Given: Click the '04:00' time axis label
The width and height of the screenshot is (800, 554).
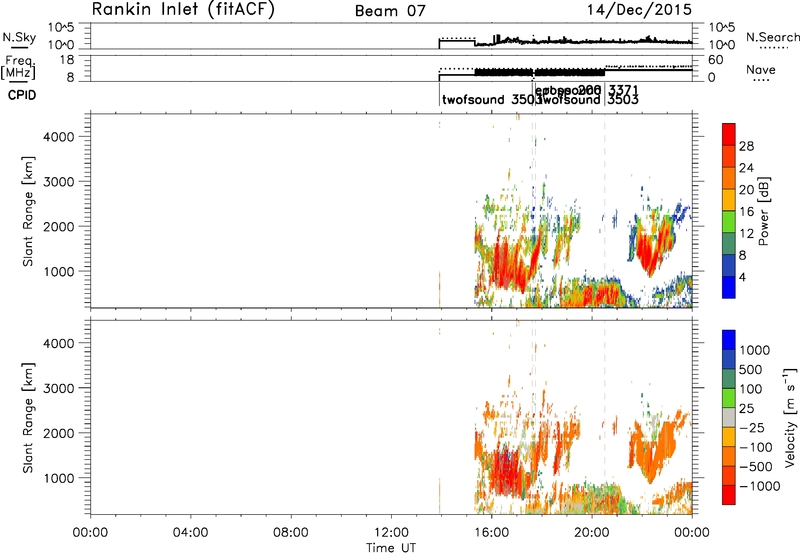Looking at the screenshot, I should pos(191,533).
